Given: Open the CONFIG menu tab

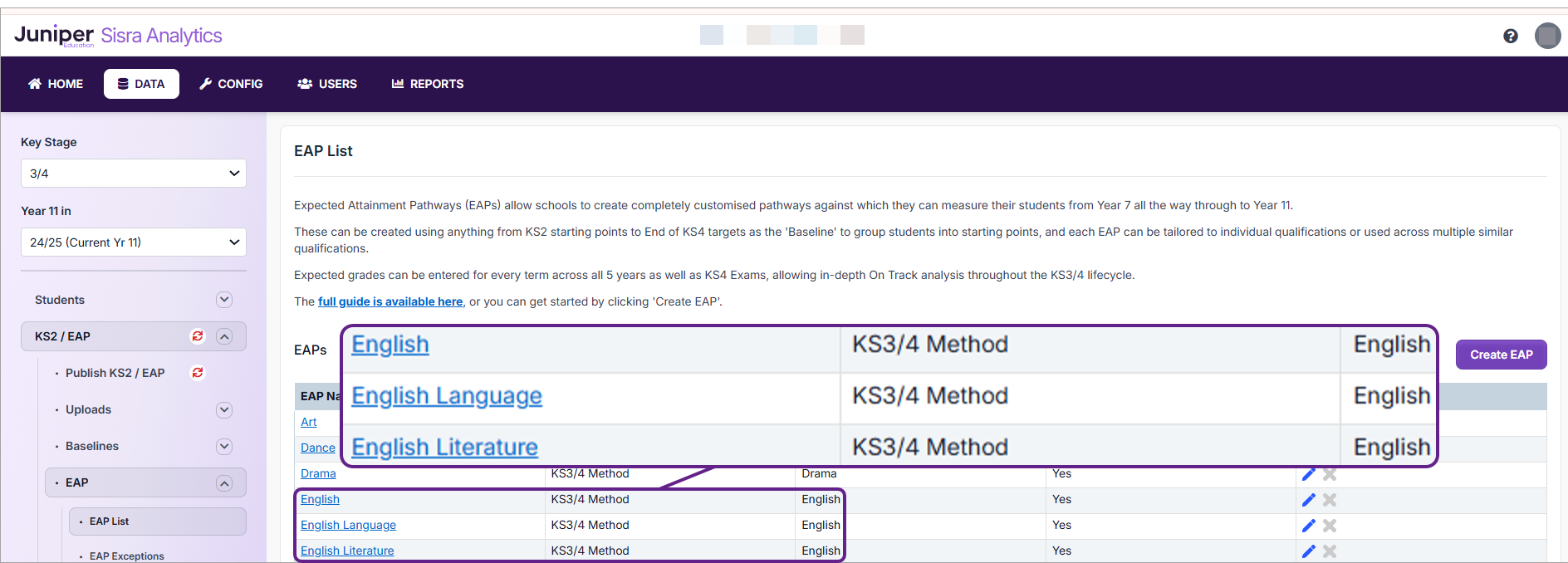Looking at the screenshot, I should click(x=231, y=84).
